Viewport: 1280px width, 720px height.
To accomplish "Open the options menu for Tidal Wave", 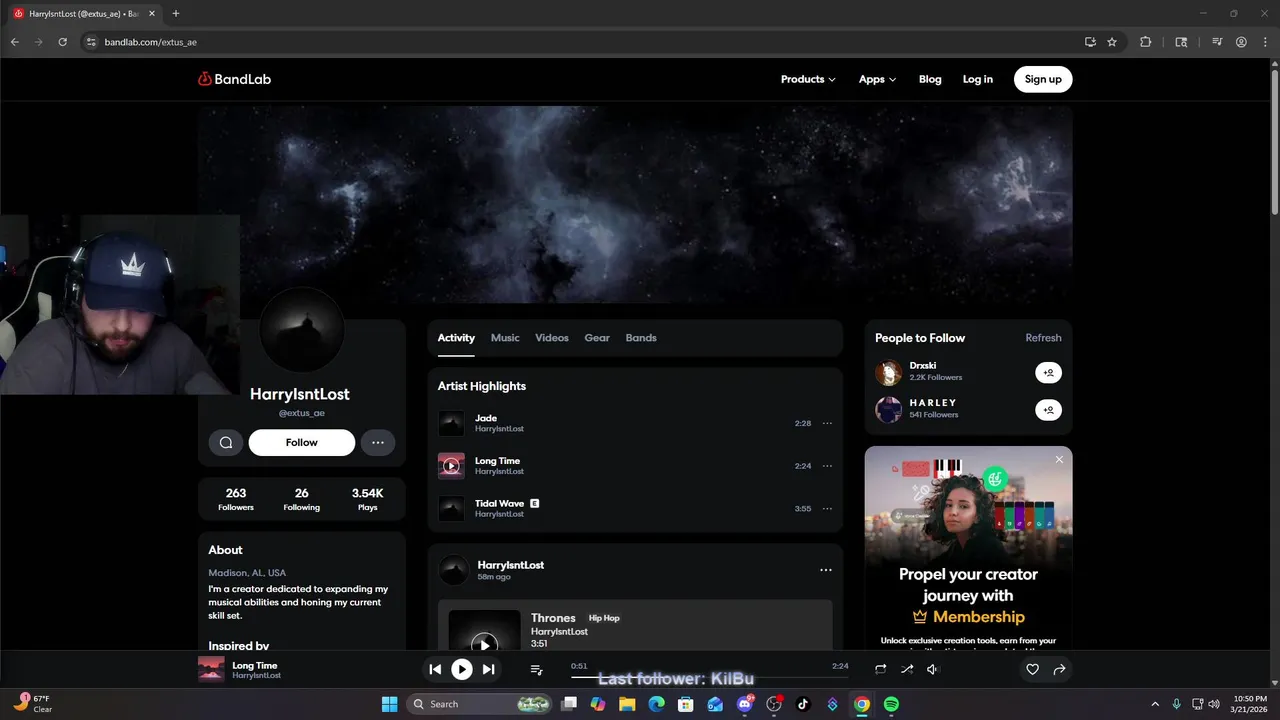I will [x=827, y=508].
